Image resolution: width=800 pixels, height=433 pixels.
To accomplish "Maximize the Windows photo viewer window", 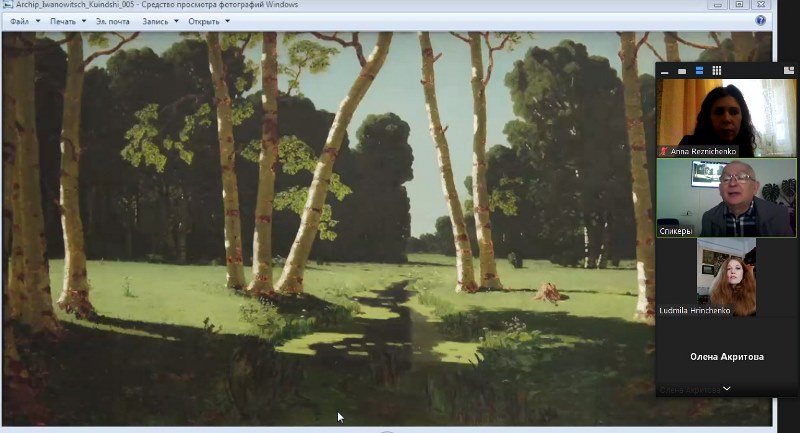I will pyautogui.click(x=740, y=5).
